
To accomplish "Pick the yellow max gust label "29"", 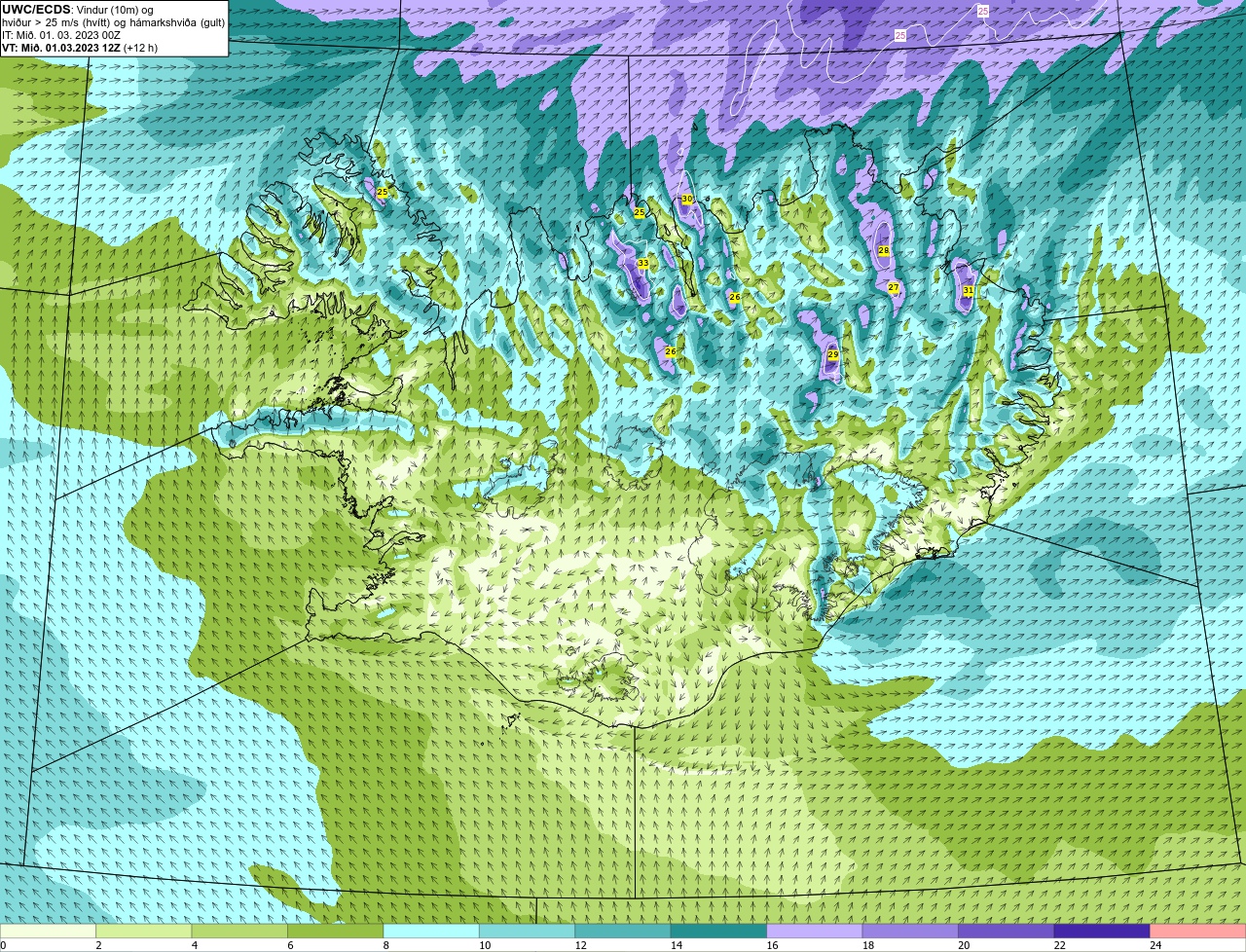I will [x=832, y=354].
